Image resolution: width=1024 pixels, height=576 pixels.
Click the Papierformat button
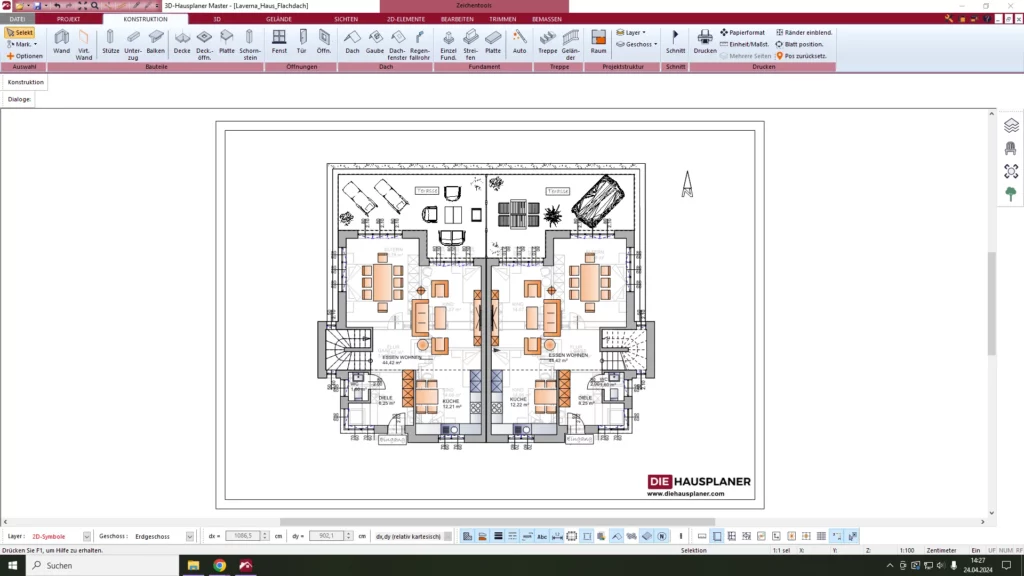743,32
